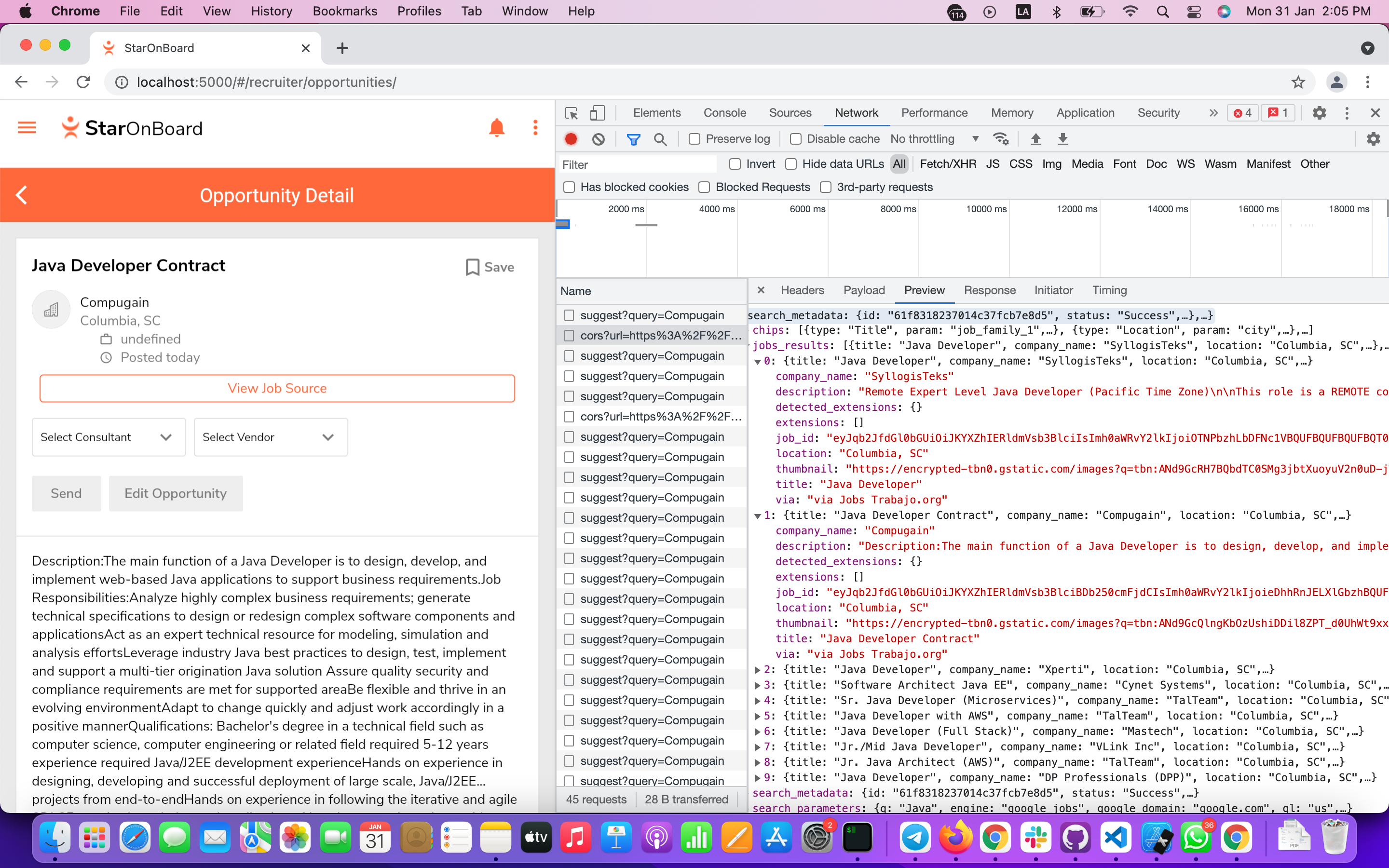The height and width of the screenshot is (868, 1389).
Task: Click the Preview tab in DevTools
Action: click(923, 289)
